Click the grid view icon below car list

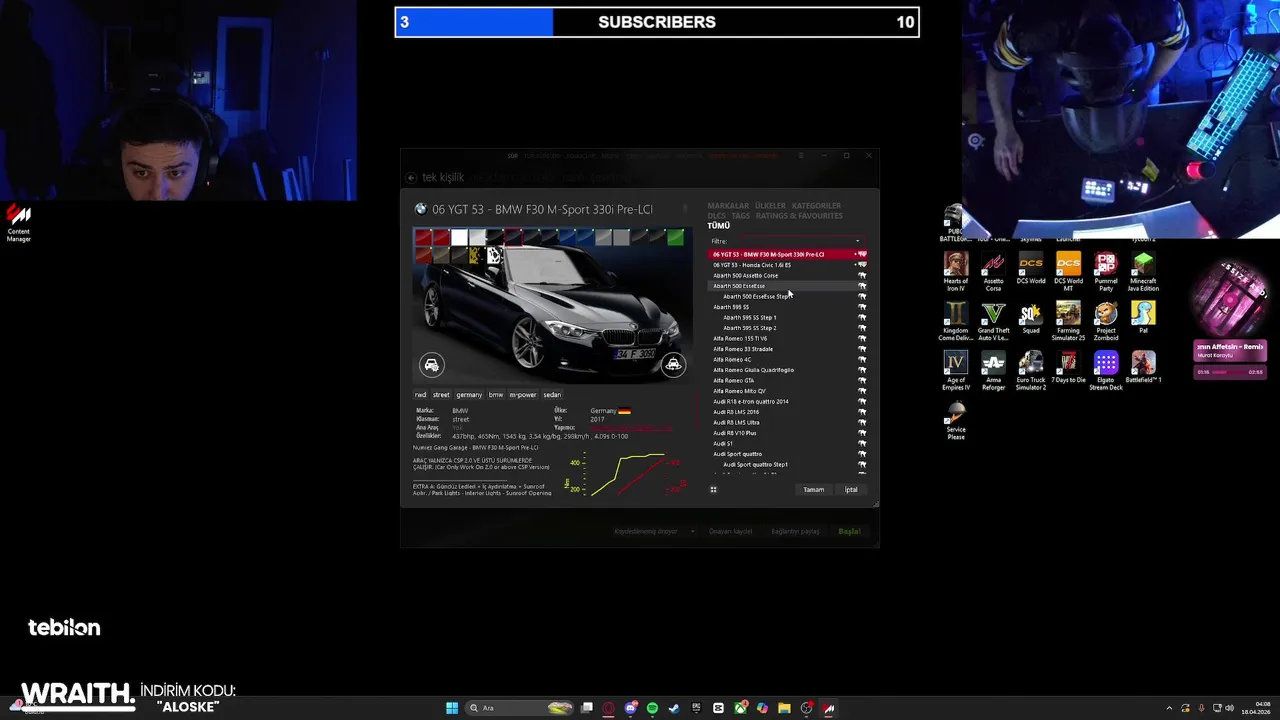coord(713,490)
